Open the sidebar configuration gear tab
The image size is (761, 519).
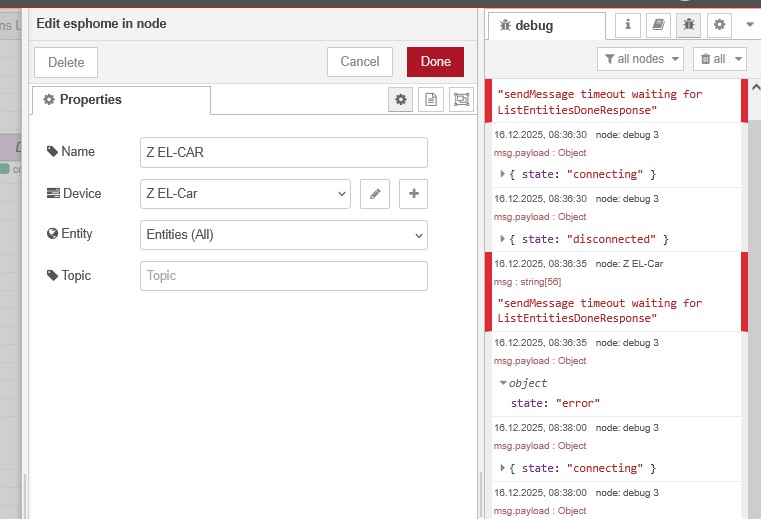pos(718,25)
